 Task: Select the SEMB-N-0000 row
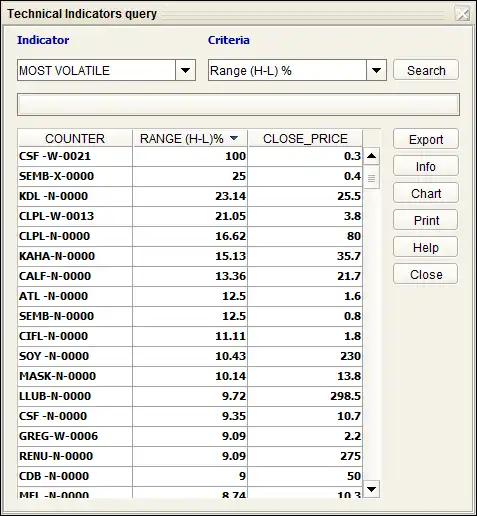(190, 316)
